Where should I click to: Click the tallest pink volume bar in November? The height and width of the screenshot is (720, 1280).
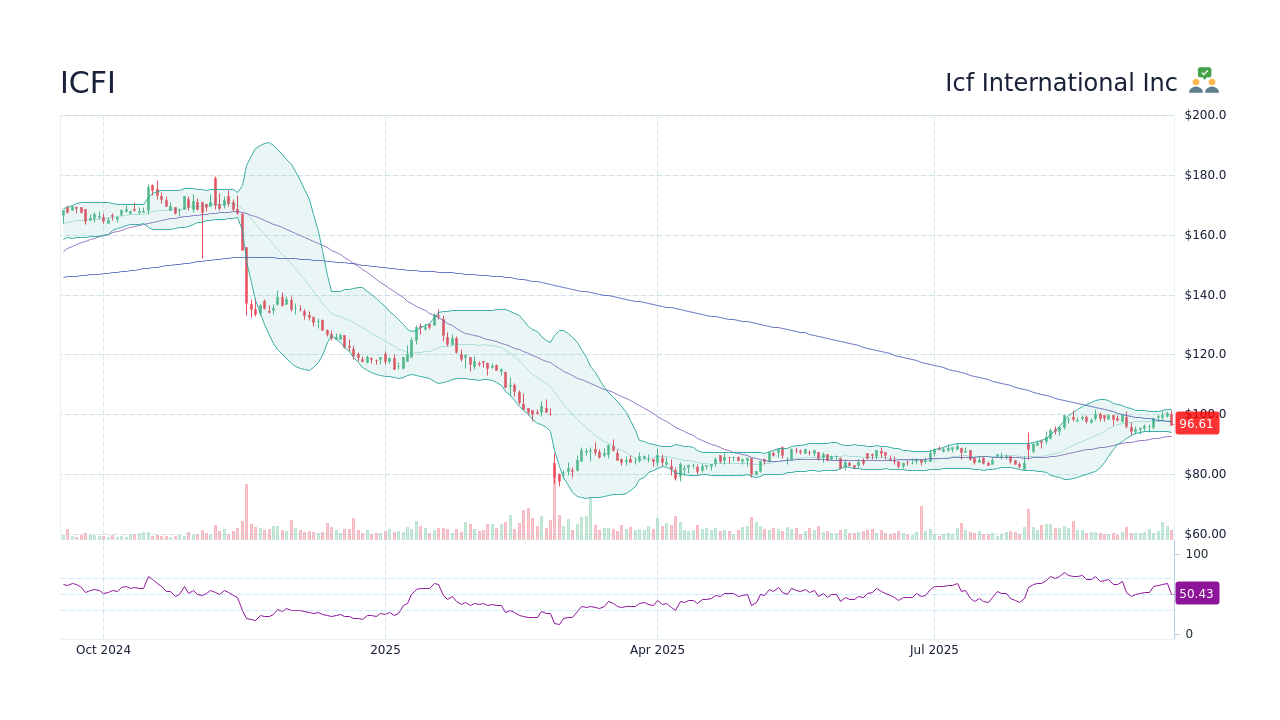coord(246,512)
